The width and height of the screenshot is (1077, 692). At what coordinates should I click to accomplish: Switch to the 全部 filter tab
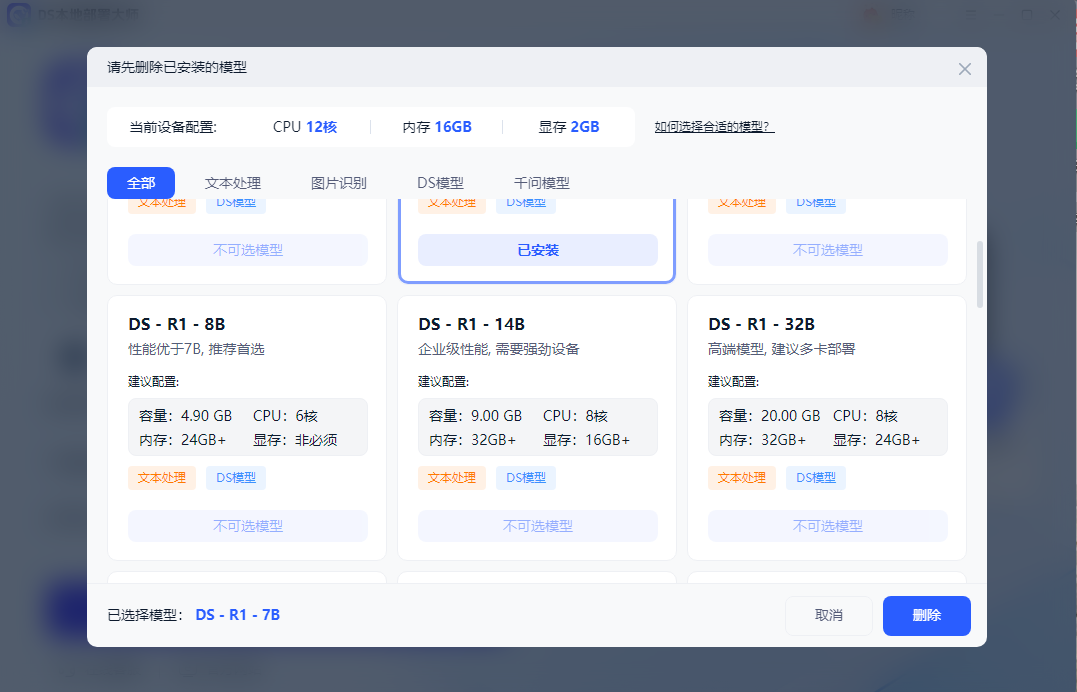[x=140, y=183]
